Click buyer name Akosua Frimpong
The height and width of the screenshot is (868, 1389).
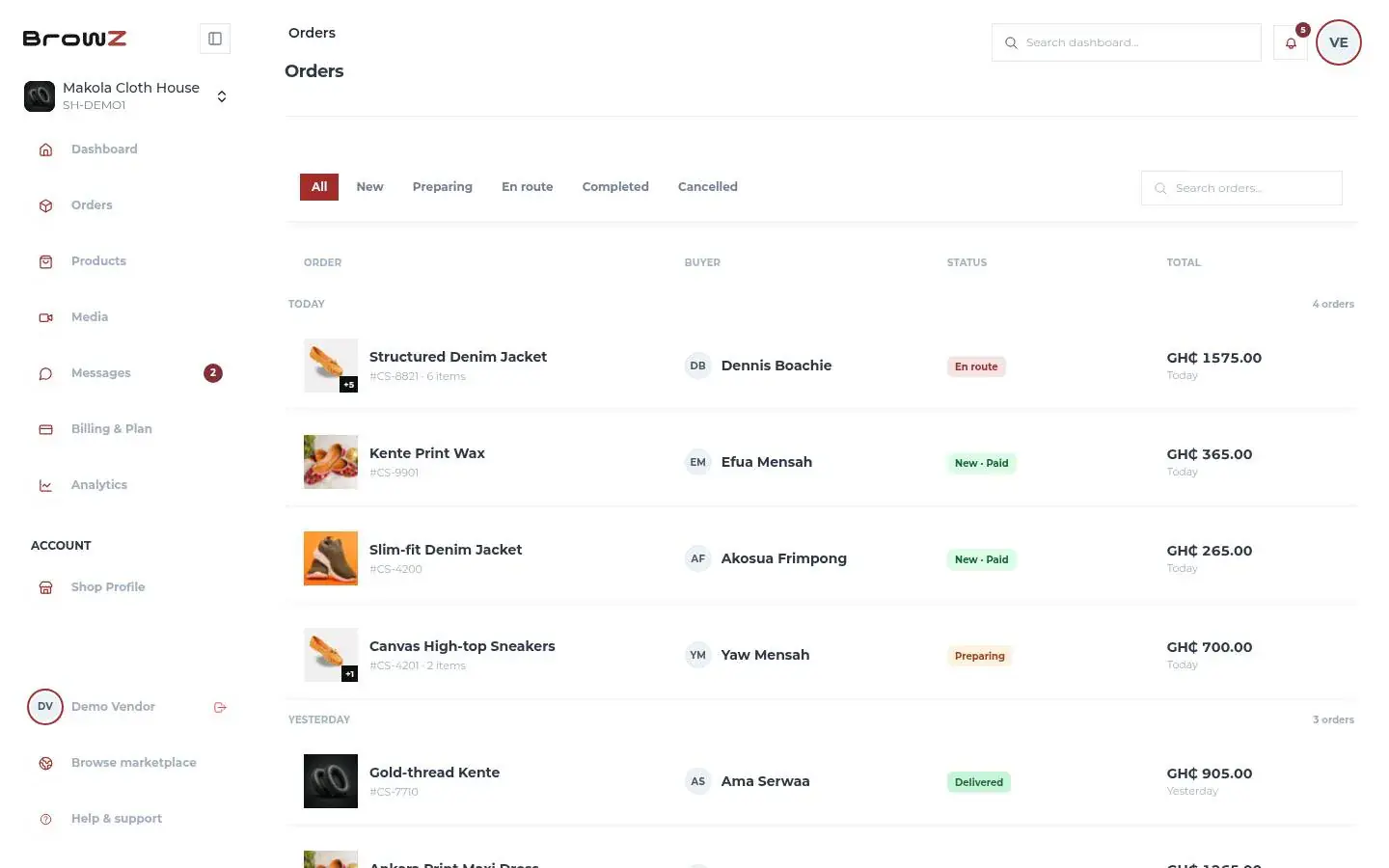784,558
